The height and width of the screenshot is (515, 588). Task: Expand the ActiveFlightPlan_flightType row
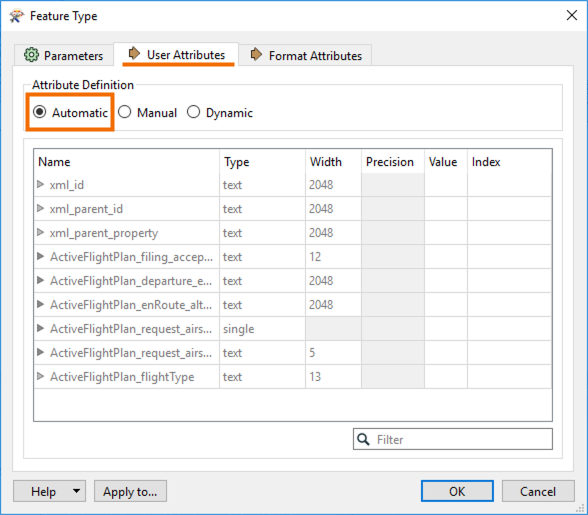[40, 376]
